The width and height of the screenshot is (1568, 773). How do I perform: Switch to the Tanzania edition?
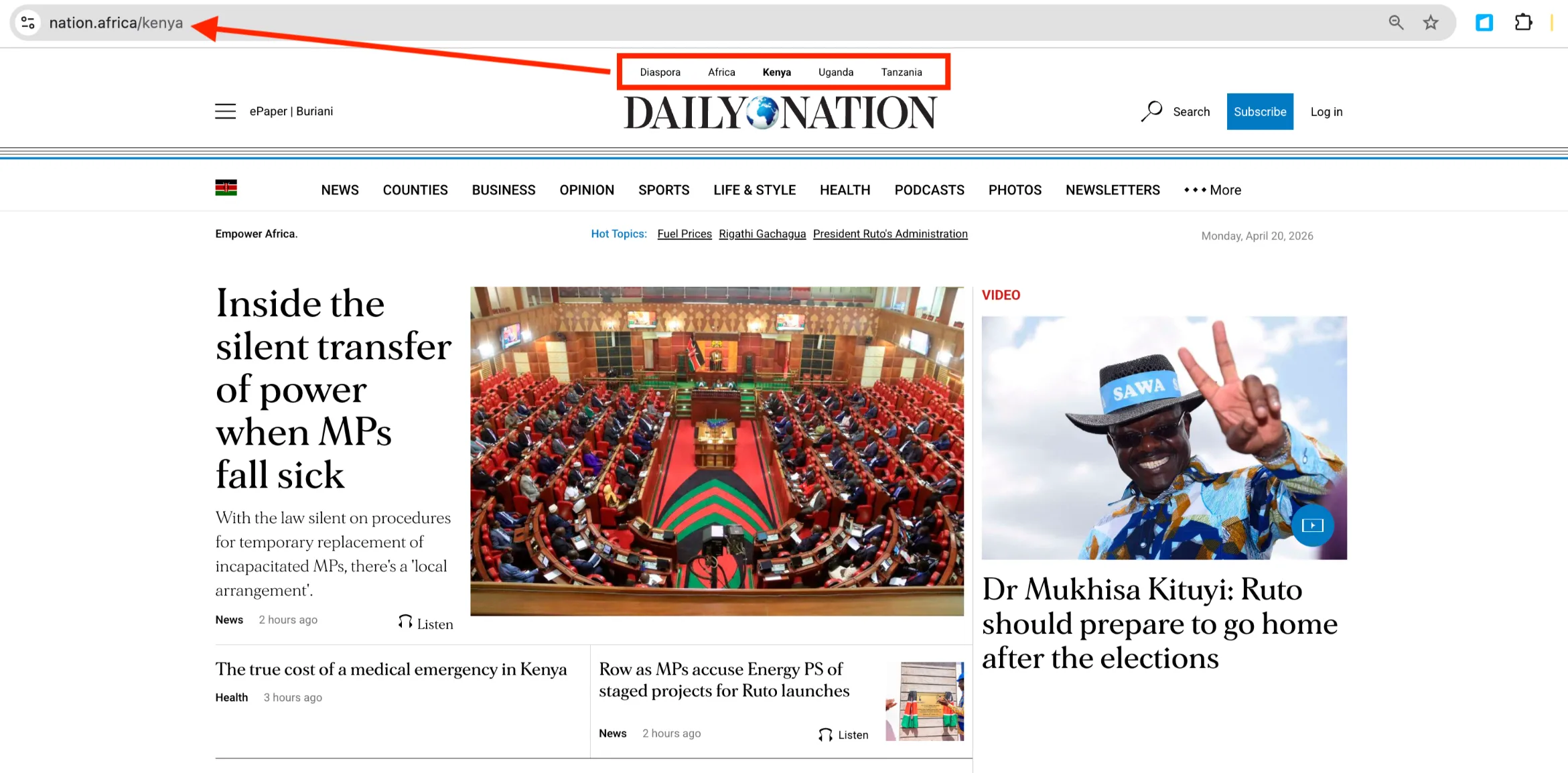tap(902, 72)
